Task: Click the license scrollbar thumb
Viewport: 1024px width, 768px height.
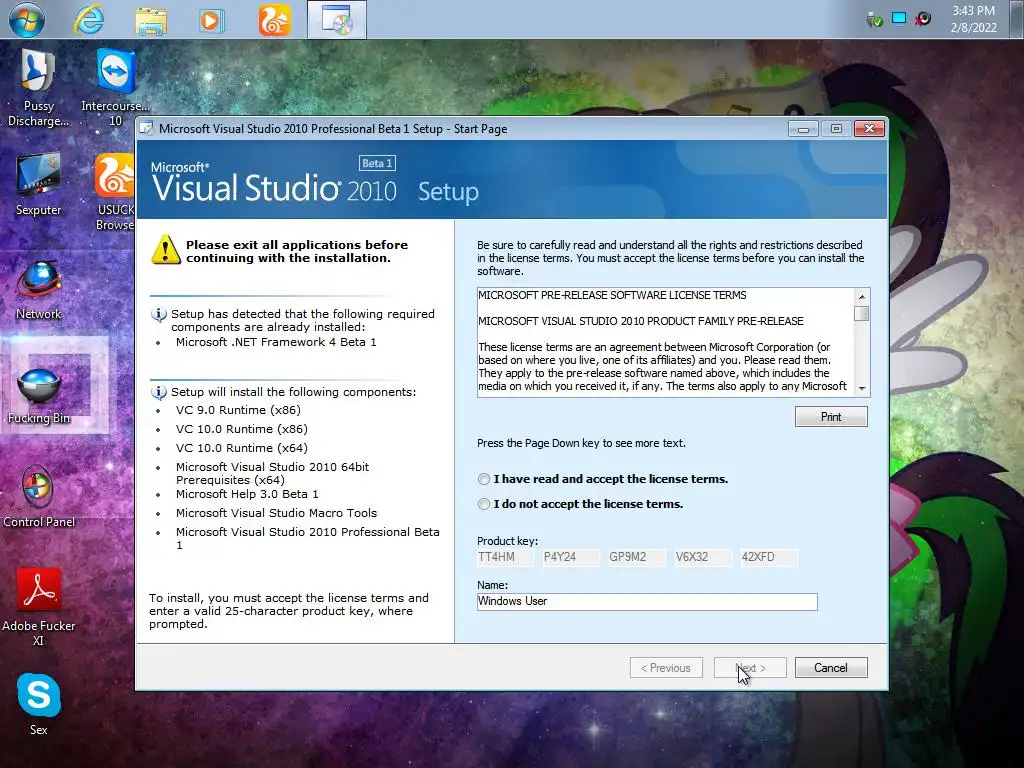Action: click(862, 313)
